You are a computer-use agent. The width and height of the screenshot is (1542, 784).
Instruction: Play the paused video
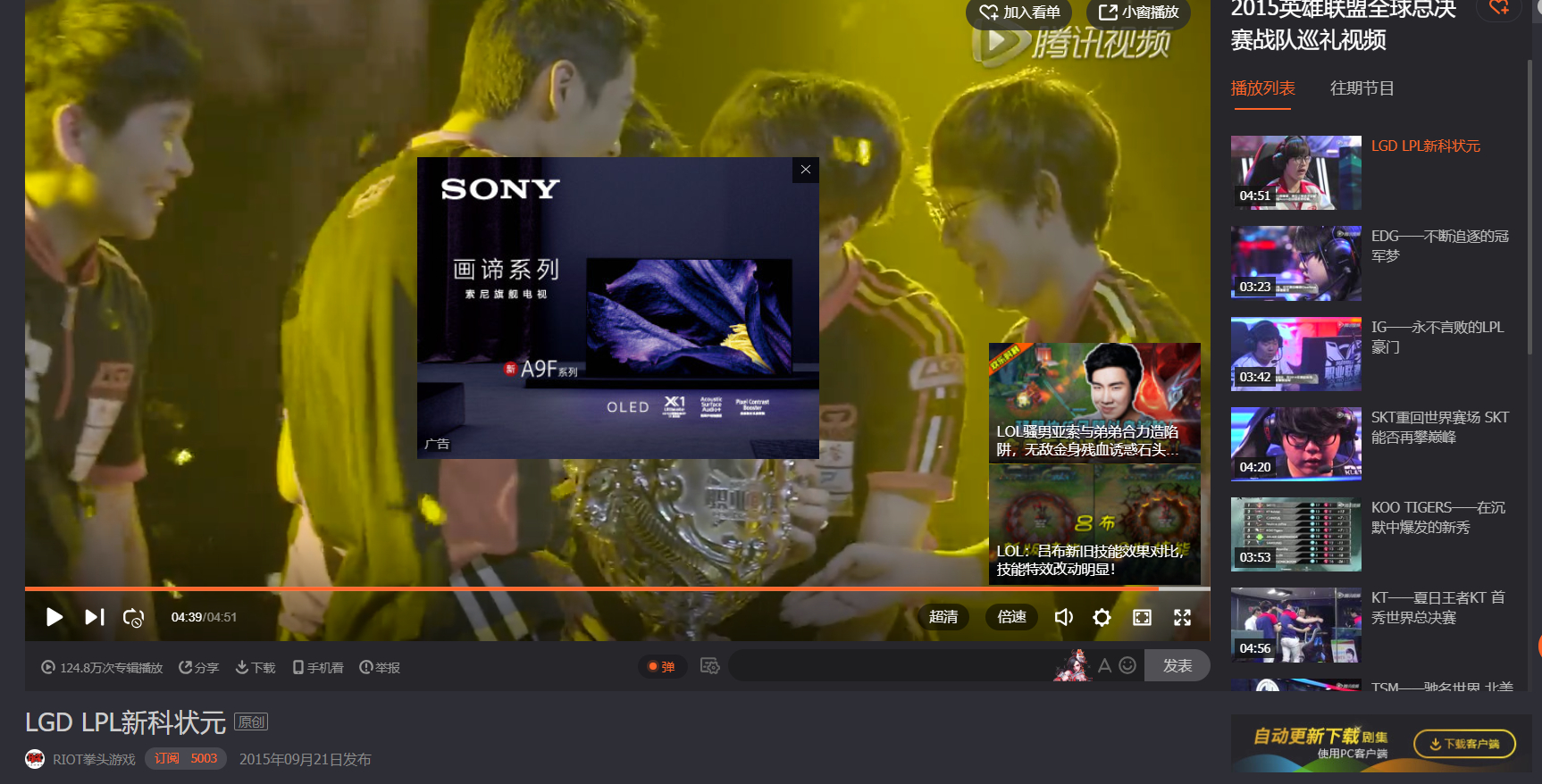54,617
